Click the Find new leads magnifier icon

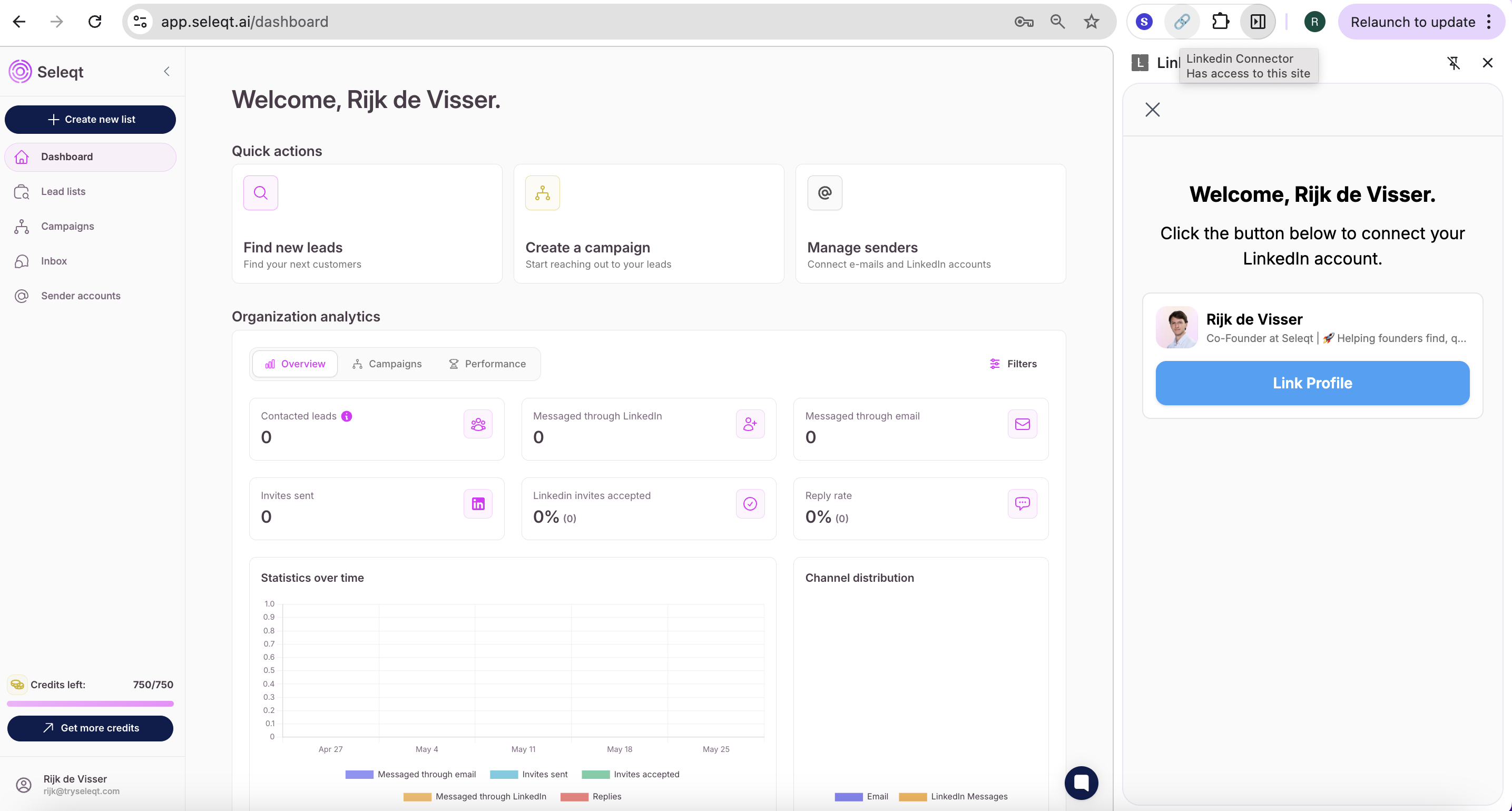tap(261, 193)
